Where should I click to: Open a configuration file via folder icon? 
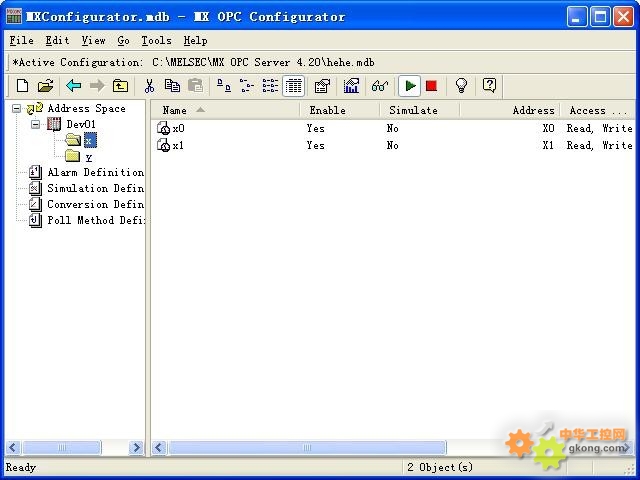pyautogui.click(x=46, y=86)
